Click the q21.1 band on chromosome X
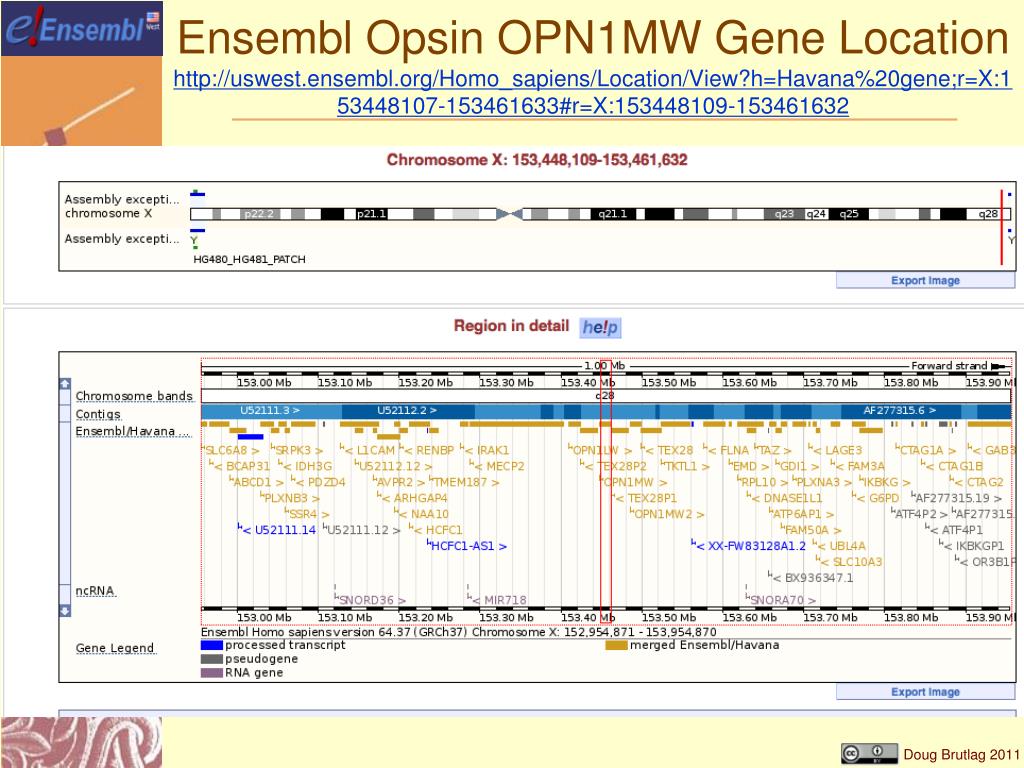Image resolution: width=1024 pixels, height=768 pixels. click(613, 214)
